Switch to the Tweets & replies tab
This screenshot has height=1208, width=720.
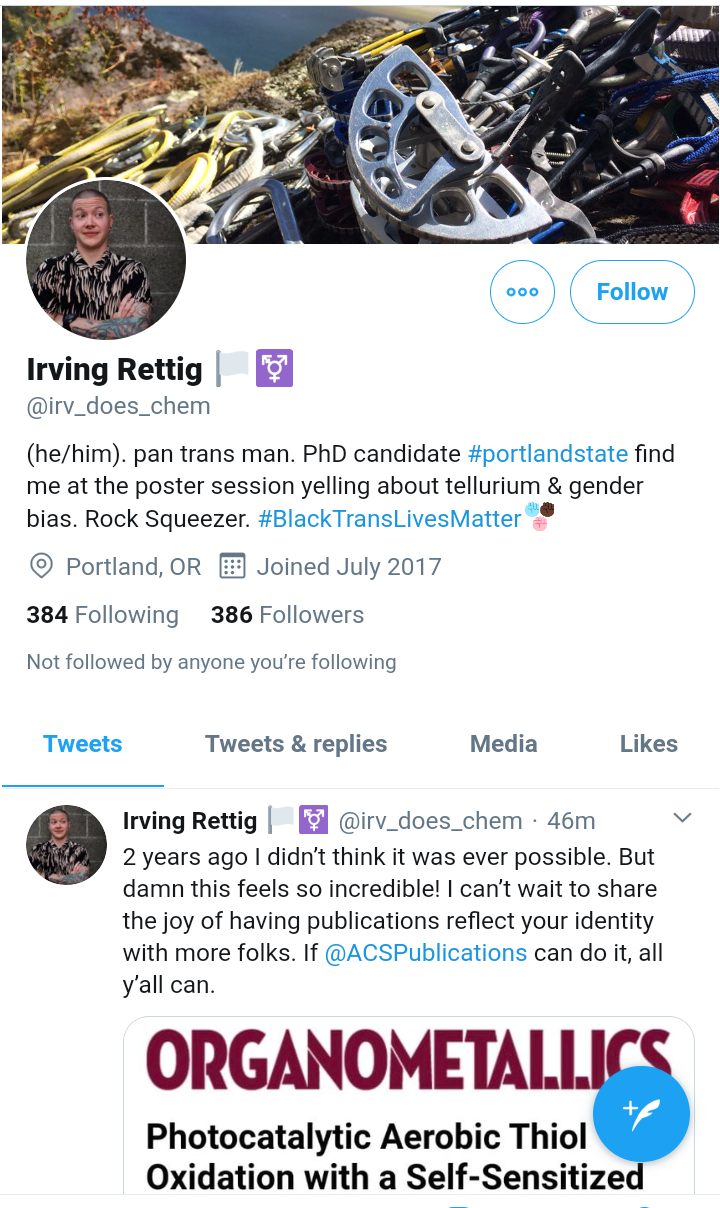coord(296,744)
